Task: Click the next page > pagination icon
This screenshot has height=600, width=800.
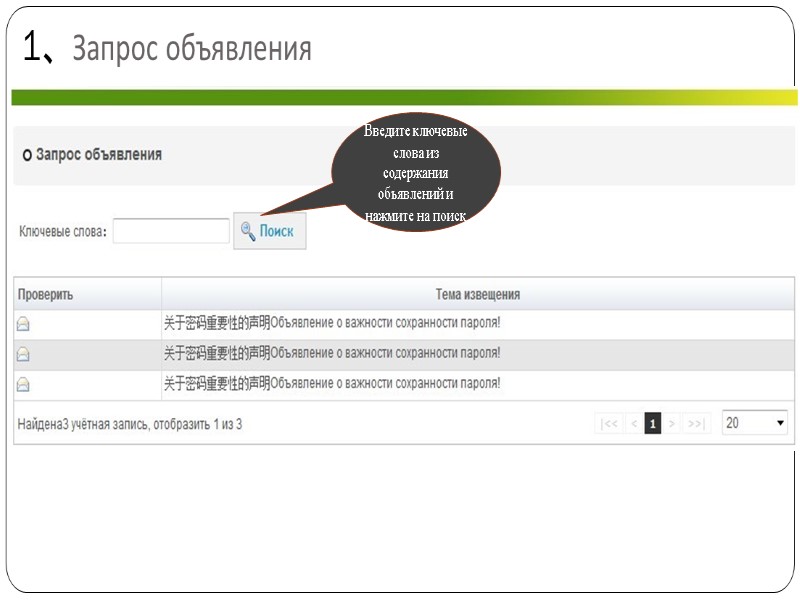Action: (672, 422)
